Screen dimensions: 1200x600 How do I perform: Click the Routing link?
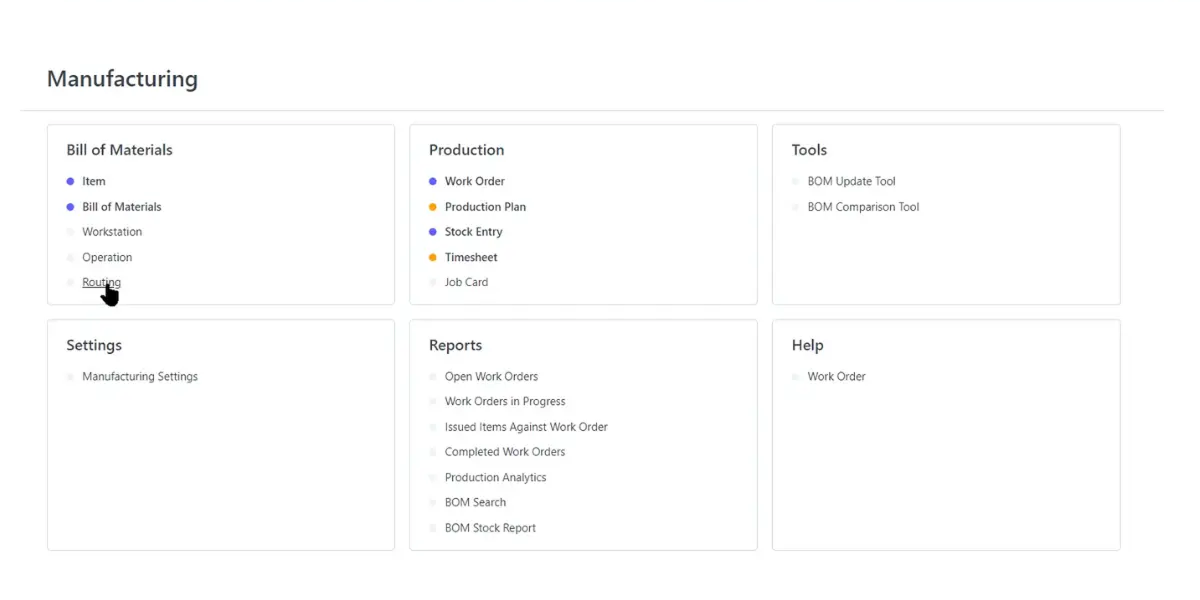tap(101, 283)
